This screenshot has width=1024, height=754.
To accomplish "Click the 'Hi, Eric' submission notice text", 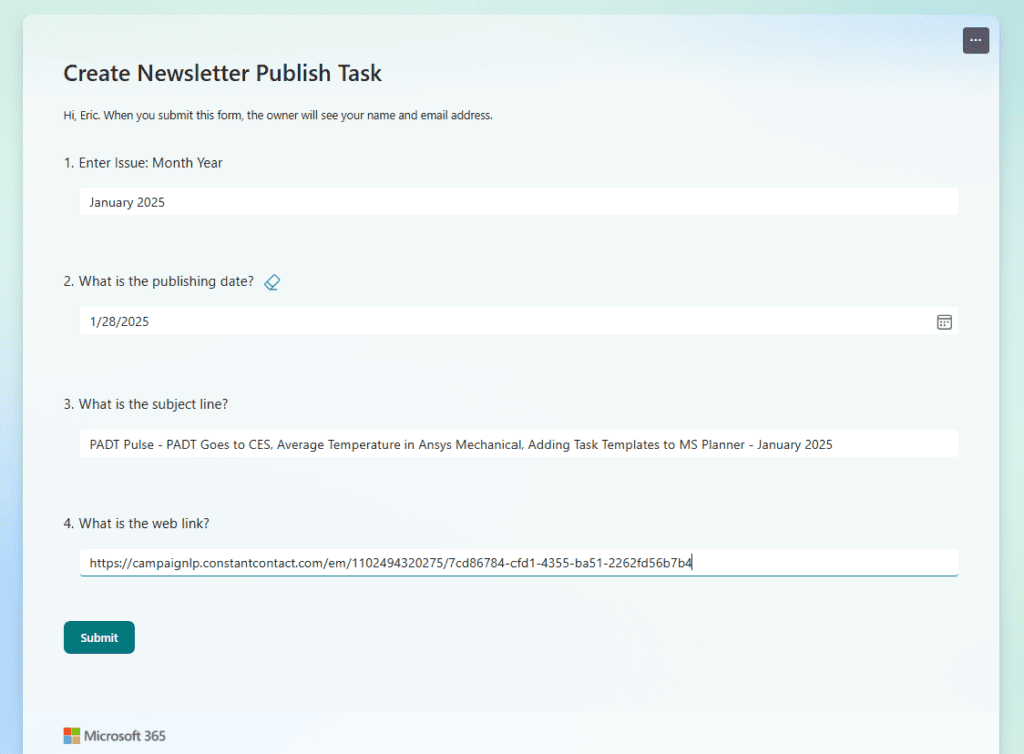I will [278, 116].
